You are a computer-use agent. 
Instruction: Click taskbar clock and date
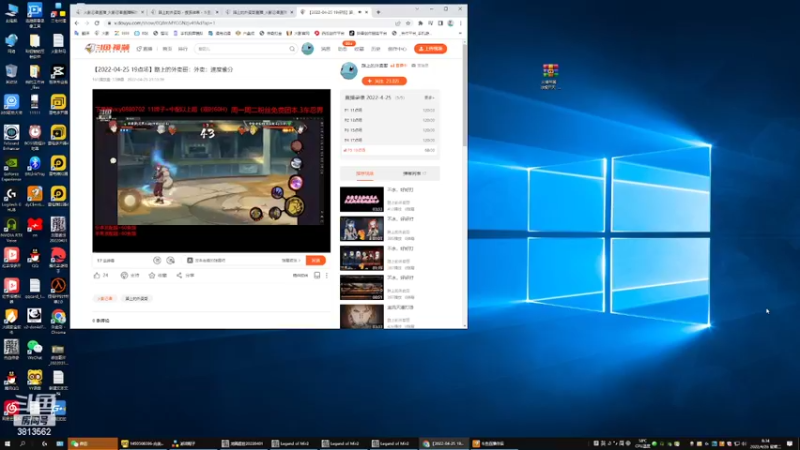tap(765, 444)
